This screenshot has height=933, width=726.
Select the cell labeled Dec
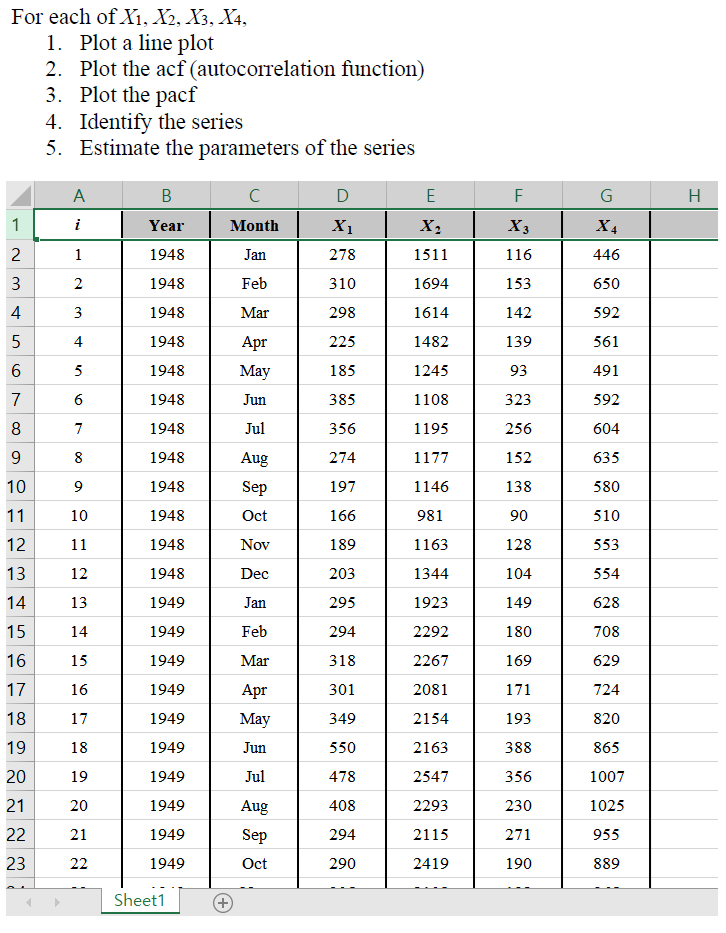pyautogui.click(x=254, y=573)
